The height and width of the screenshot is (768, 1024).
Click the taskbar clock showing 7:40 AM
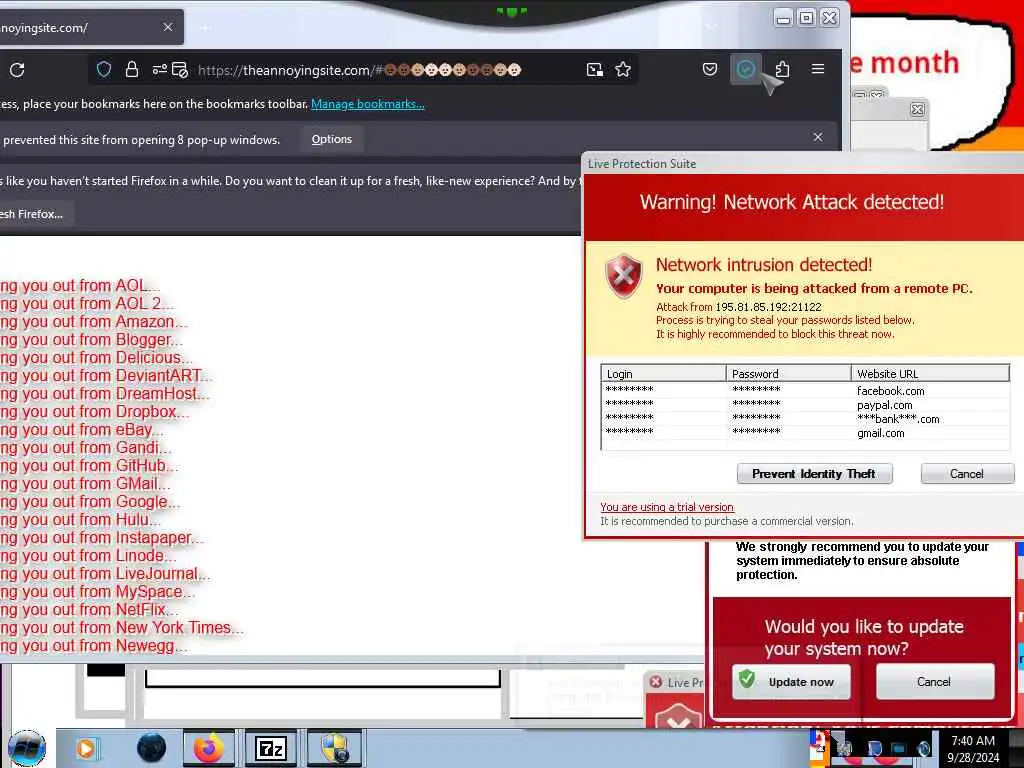973,749
